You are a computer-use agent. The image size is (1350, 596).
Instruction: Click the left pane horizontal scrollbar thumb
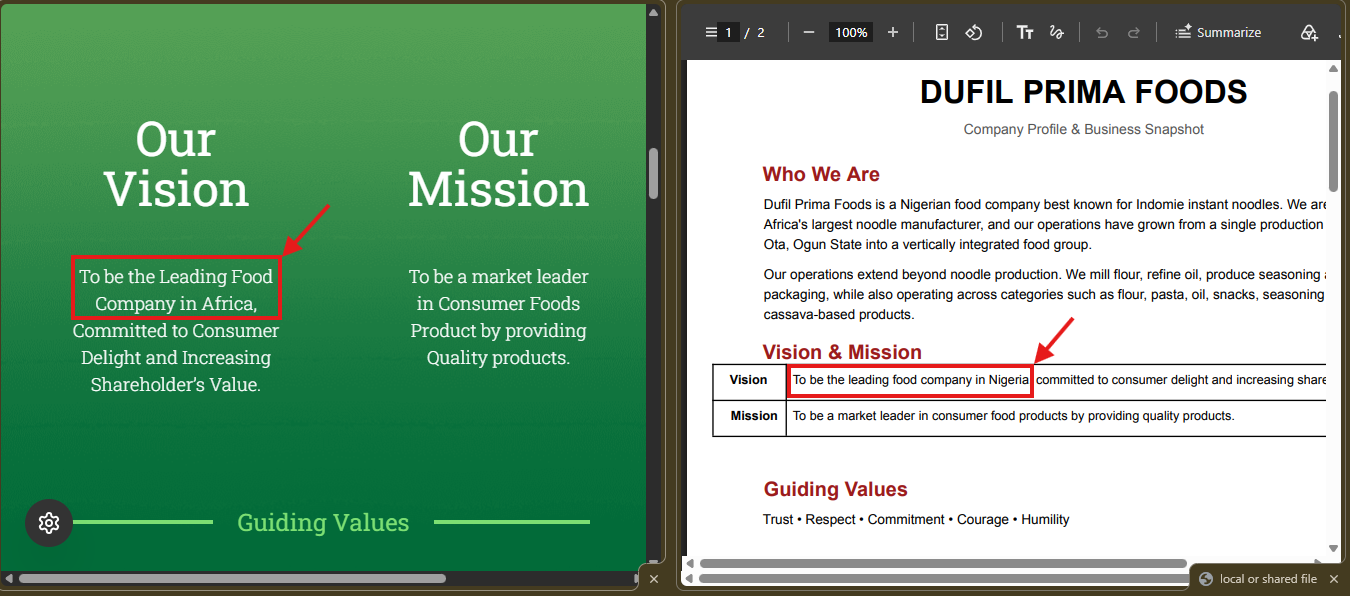point(232,578)
